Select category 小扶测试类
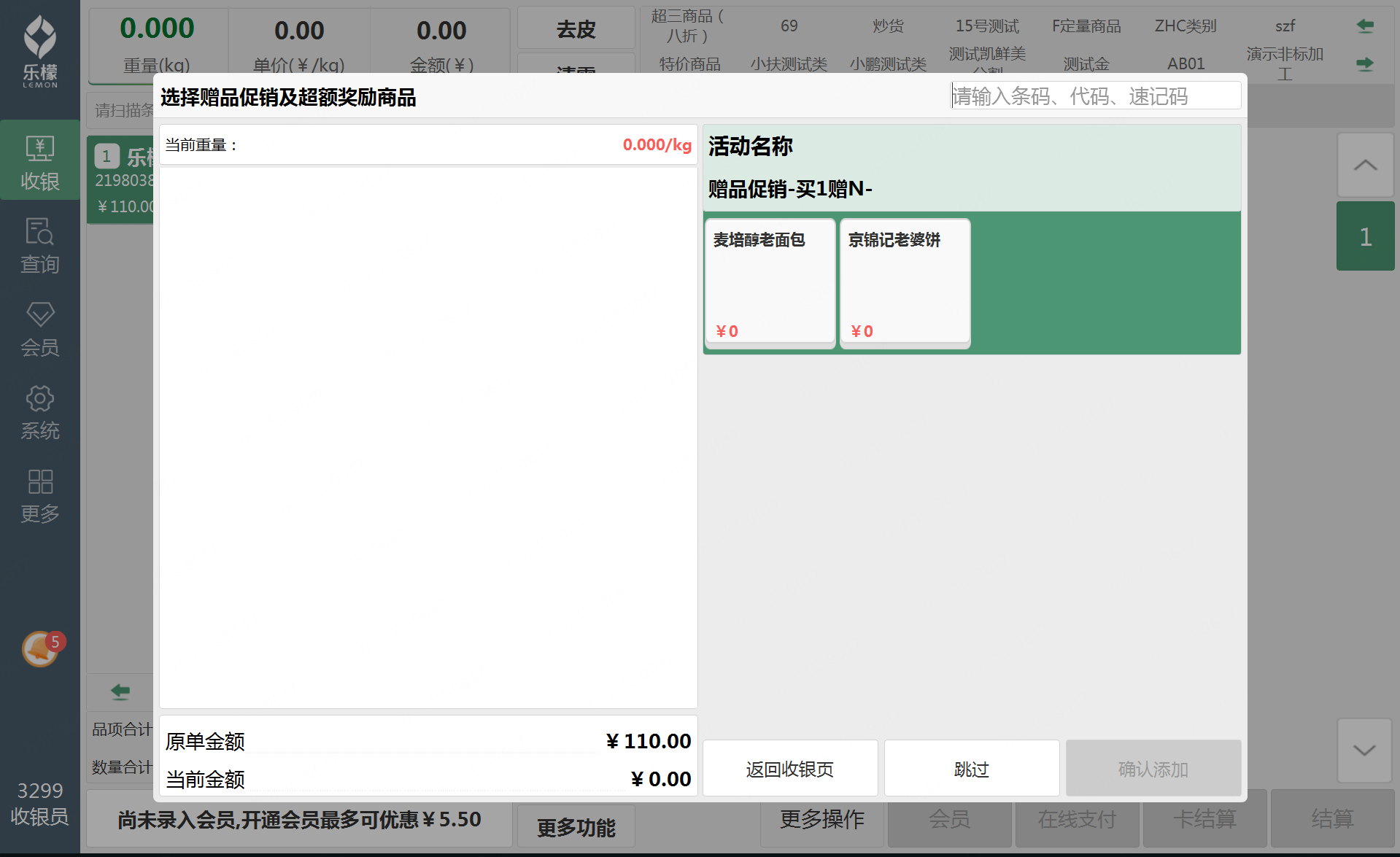The height and width of the screenshot is (857, 1400). [x=789, y=63]
